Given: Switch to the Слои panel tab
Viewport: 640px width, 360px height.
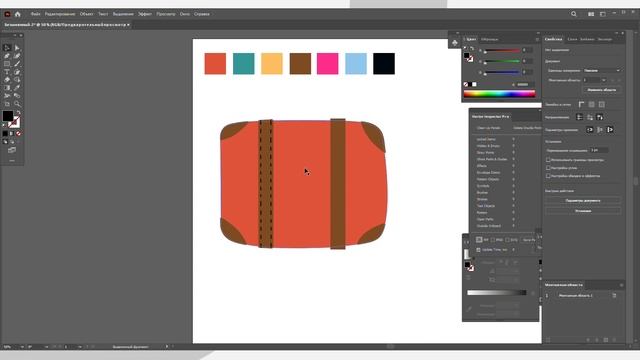Looking at the screenshot, I should [x=572, y=39].
